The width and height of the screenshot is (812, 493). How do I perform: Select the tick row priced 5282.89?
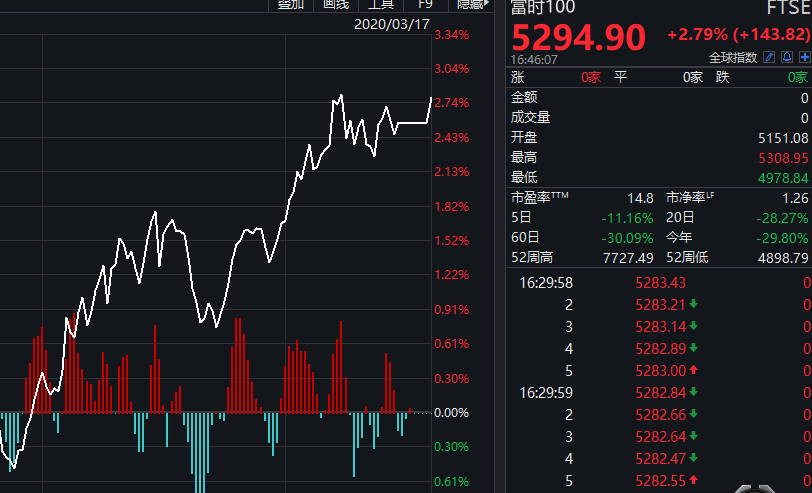click(x=660, y=349)
